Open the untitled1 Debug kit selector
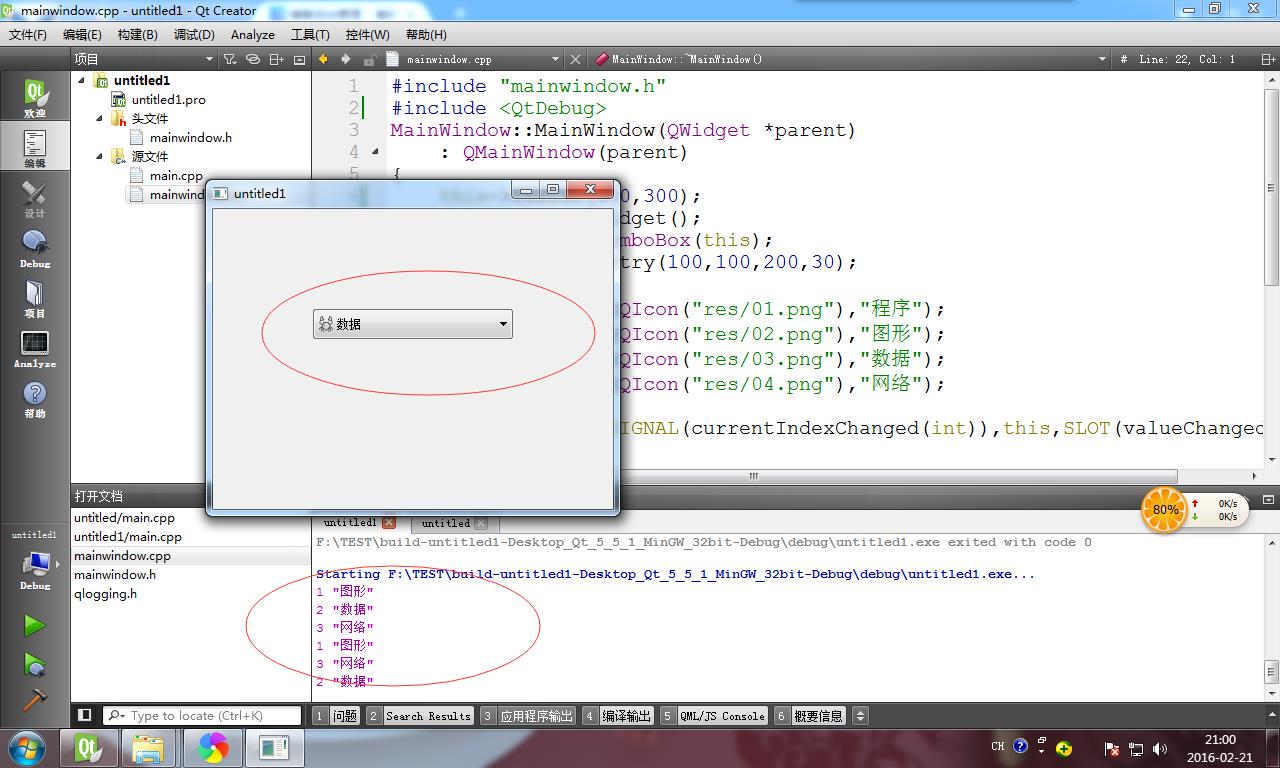This screenshot has width=1280, height=768. 35,560
